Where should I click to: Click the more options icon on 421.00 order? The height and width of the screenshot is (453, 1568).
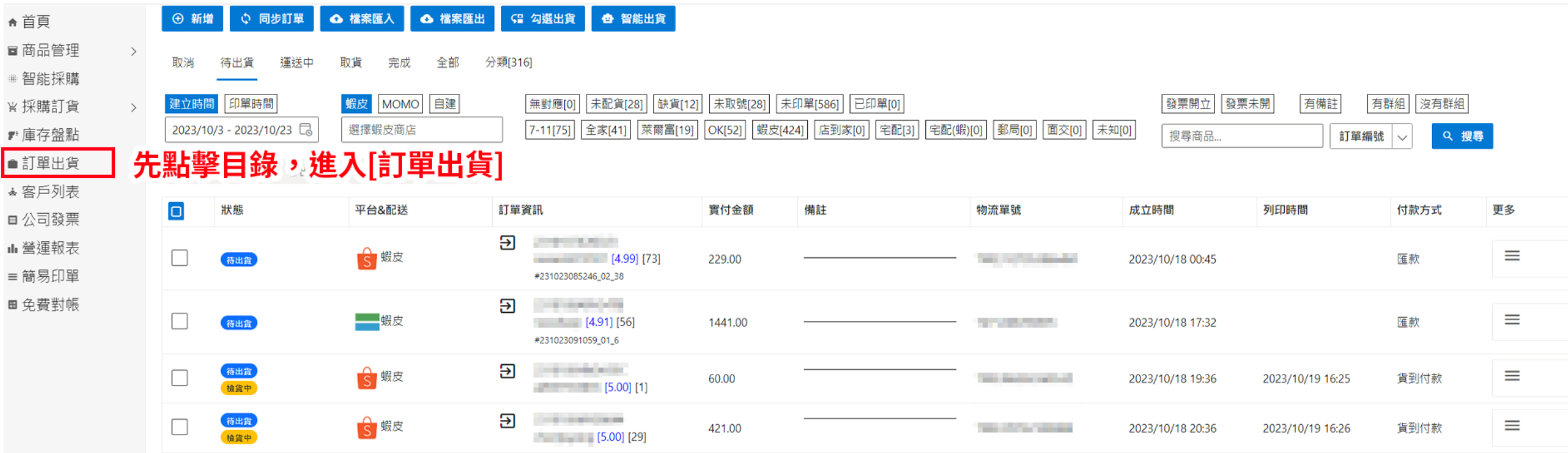(1511, 426)
